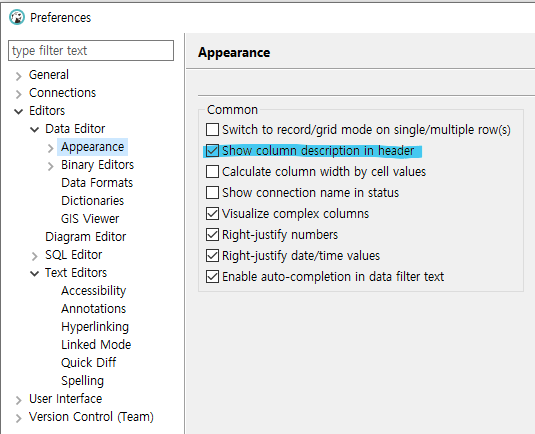
Task: Expand the SQL Editor node
Action: [x=34, y=256]
